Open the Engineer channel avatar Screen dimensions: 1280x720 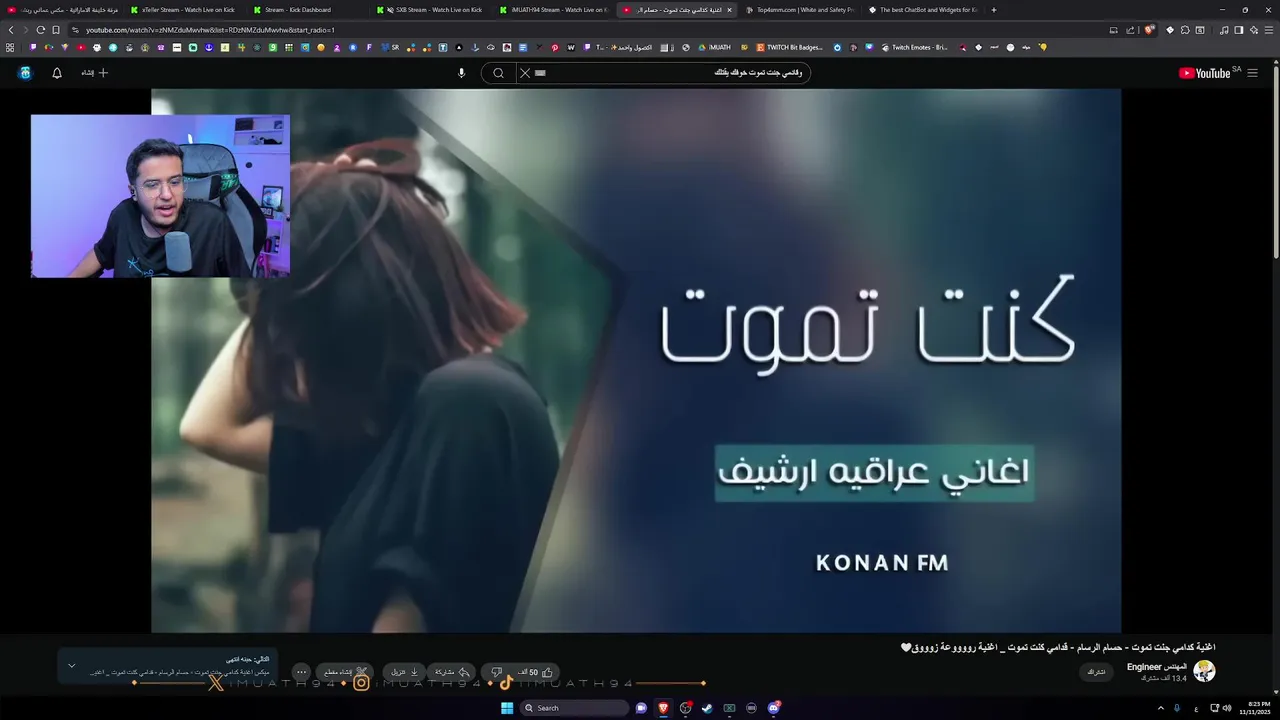[x=1205, y=672]
